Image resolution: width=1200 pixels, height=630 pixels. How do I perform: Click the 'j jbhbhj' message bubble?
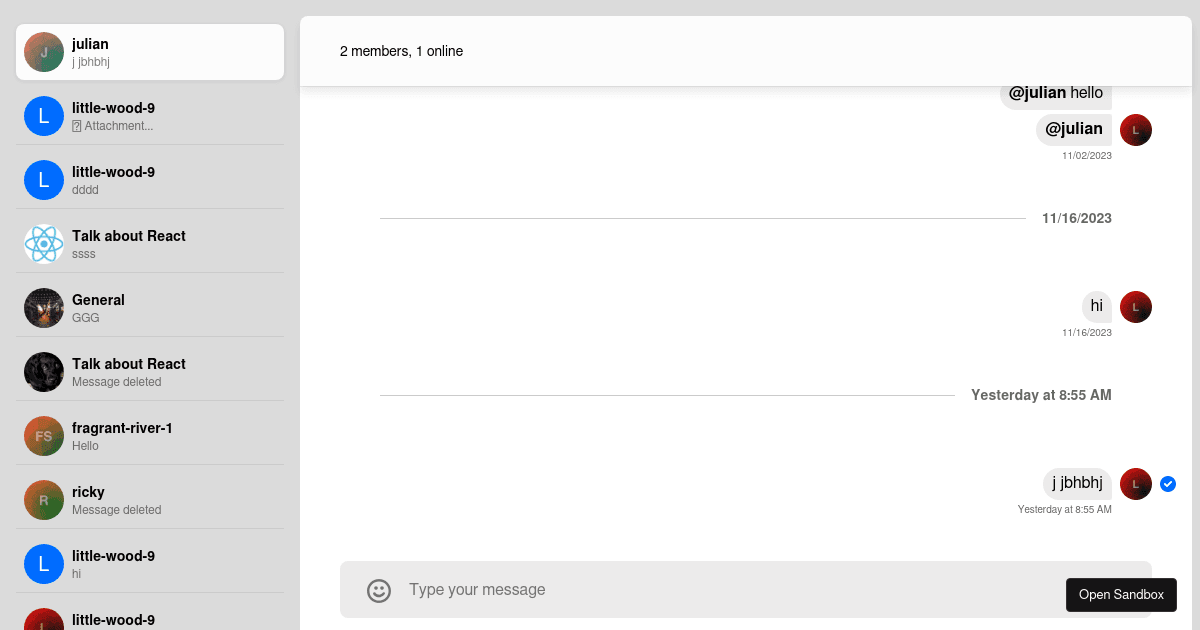click(x=1077, y=484)
